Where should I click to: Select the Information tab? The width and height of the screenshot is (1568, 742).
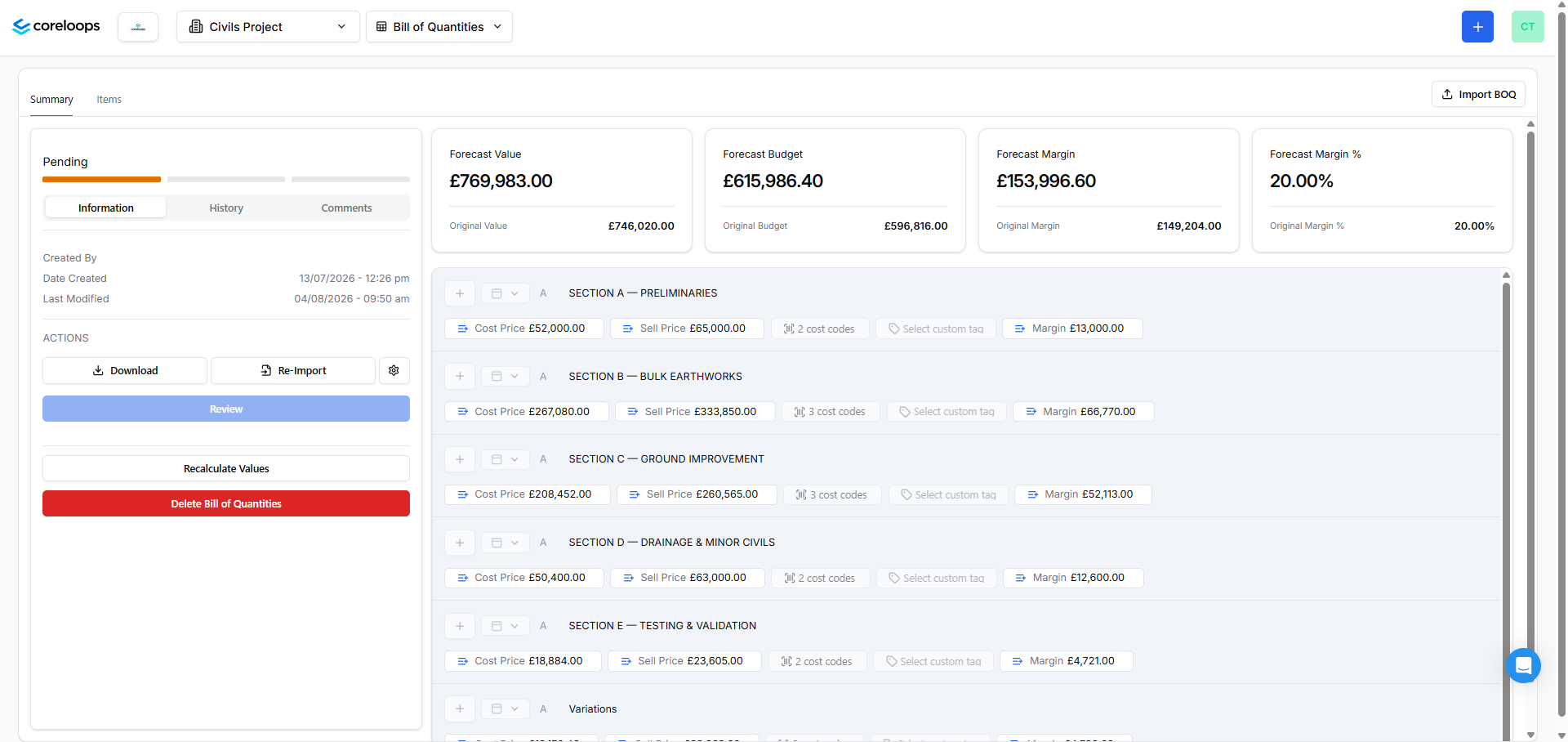(x=105, y=208)
